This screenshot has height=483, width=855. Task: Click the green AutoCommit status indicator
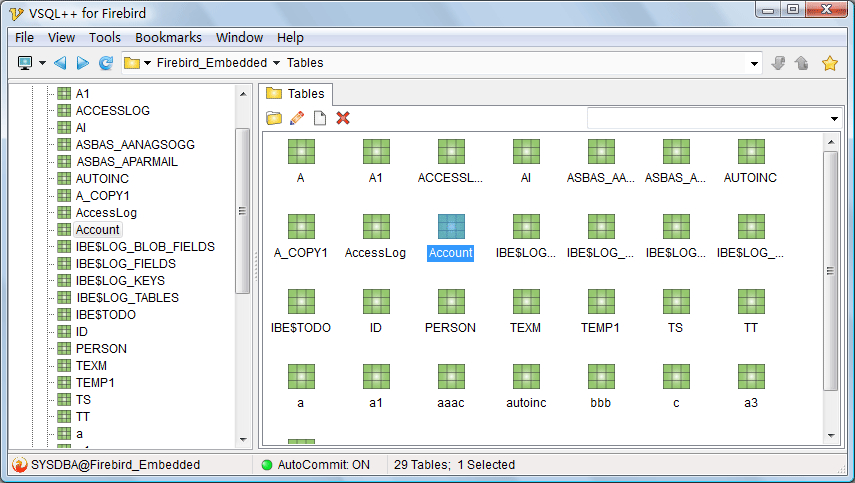tap(267, 465)
